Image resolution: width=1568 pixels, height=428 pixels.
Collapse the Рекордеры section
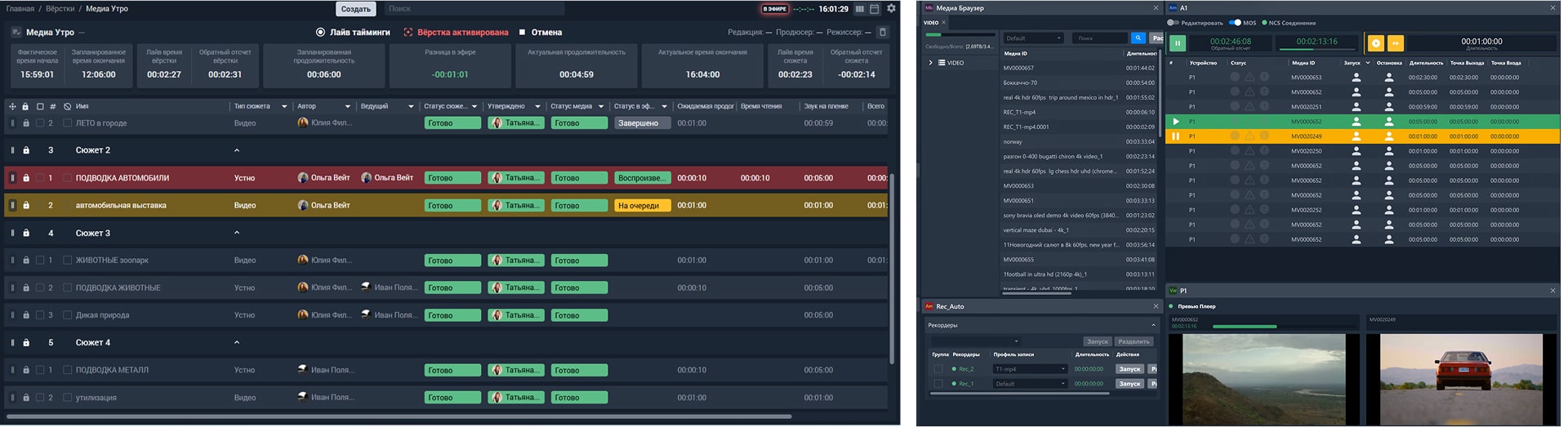(1153, 325)
